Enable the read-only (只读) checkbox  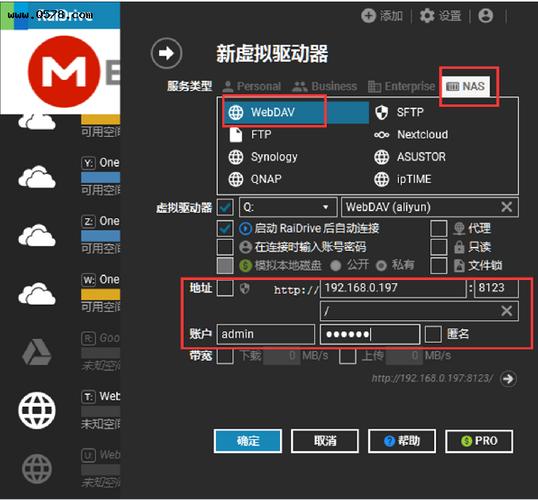[x=439, y=247]
